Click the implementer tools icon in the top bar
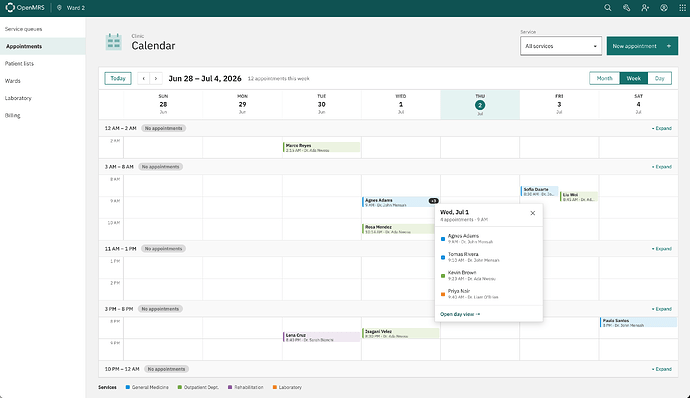The image size is (690, 398). 626,8
